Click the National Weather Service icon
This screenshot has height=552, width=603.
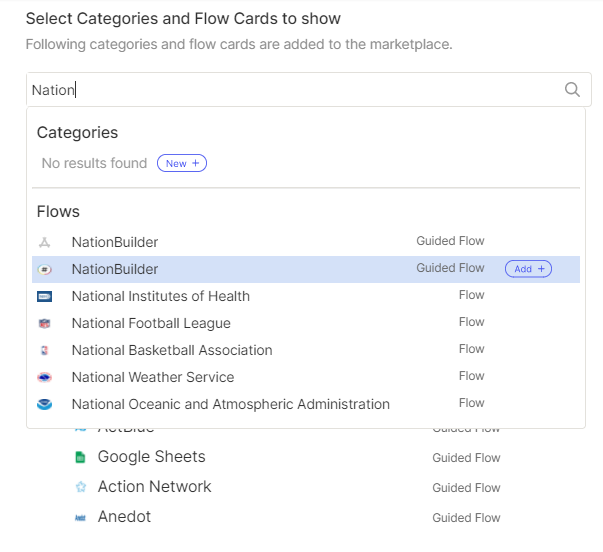point(45,377)
